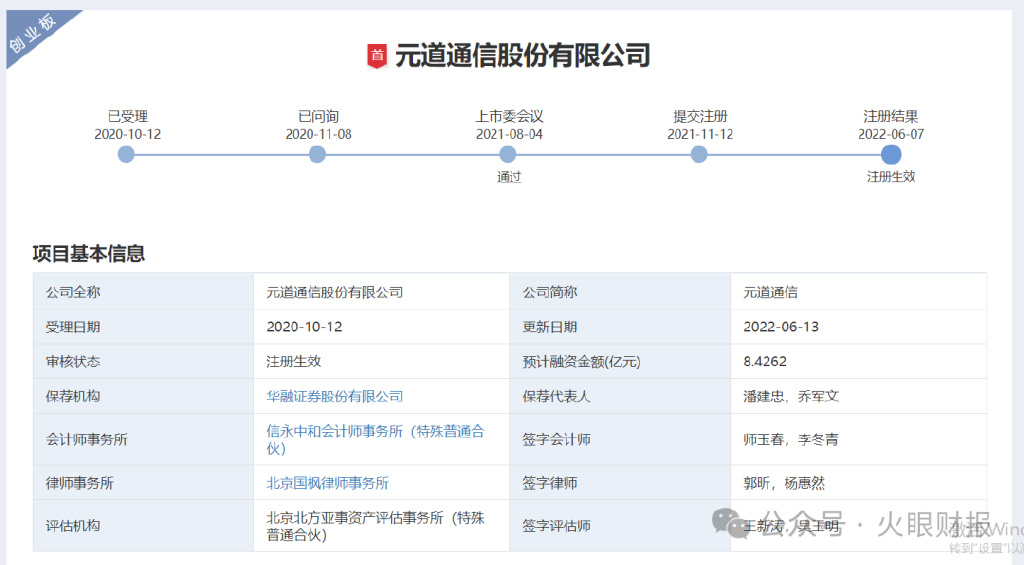The image size is (1024, 565).
Task: Click the 签字律师 label cell
Action: [x=620, y=483]
